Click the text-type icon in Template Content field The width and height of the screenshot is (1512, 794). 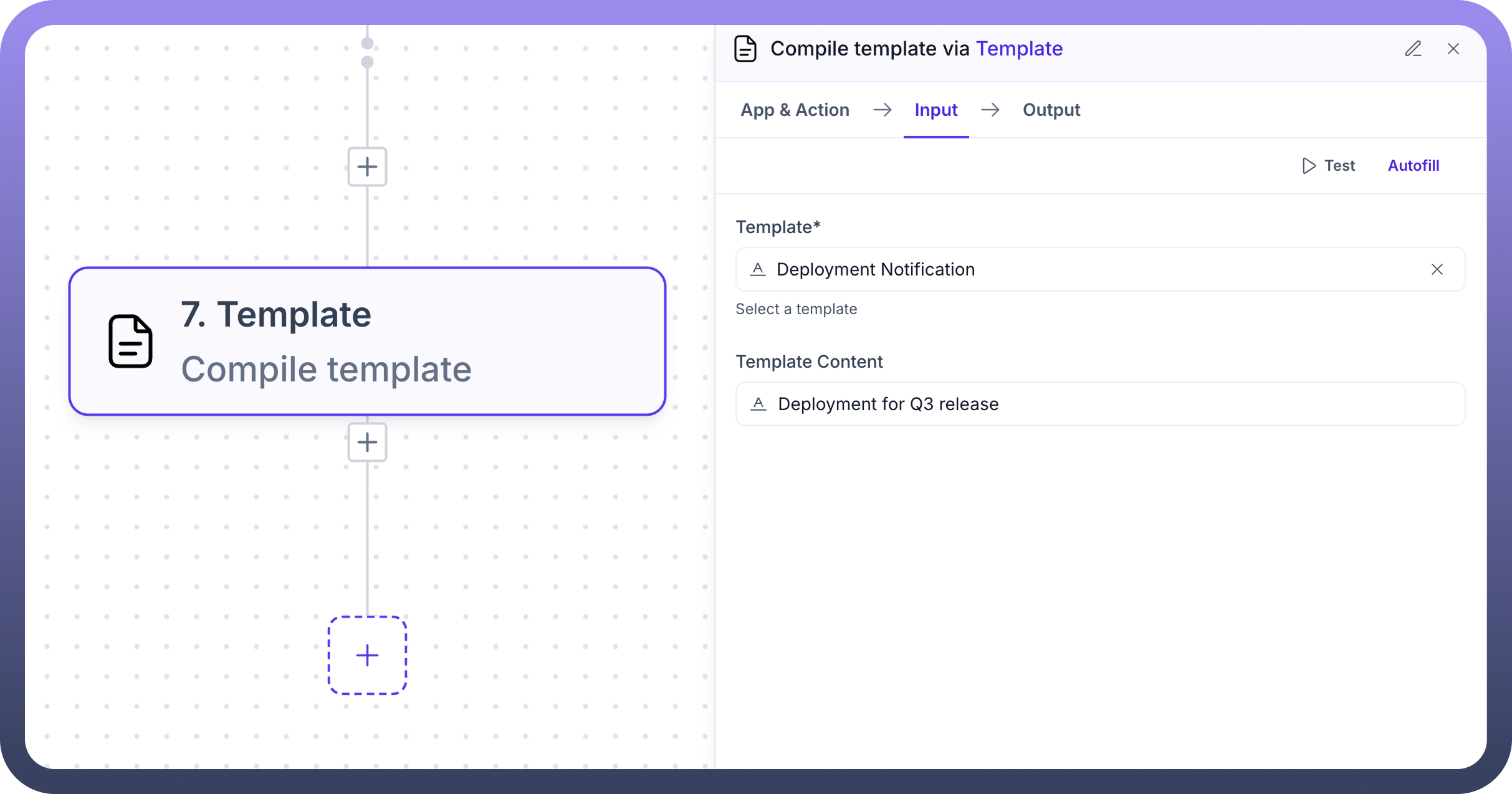click(x=758, y=404)
